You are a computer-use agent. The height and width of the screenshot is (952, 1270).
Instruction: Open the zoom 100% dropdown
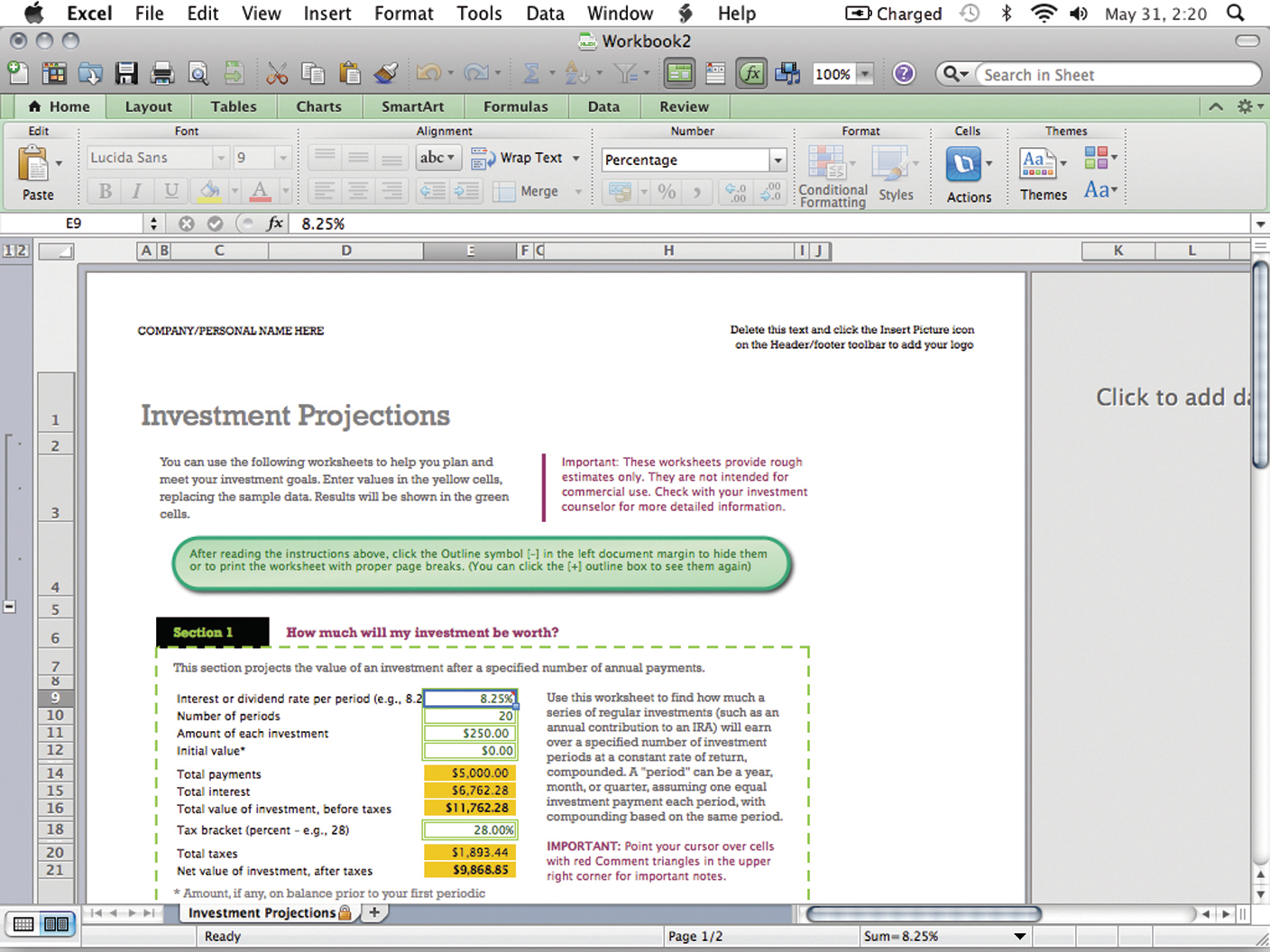(865, 74)
